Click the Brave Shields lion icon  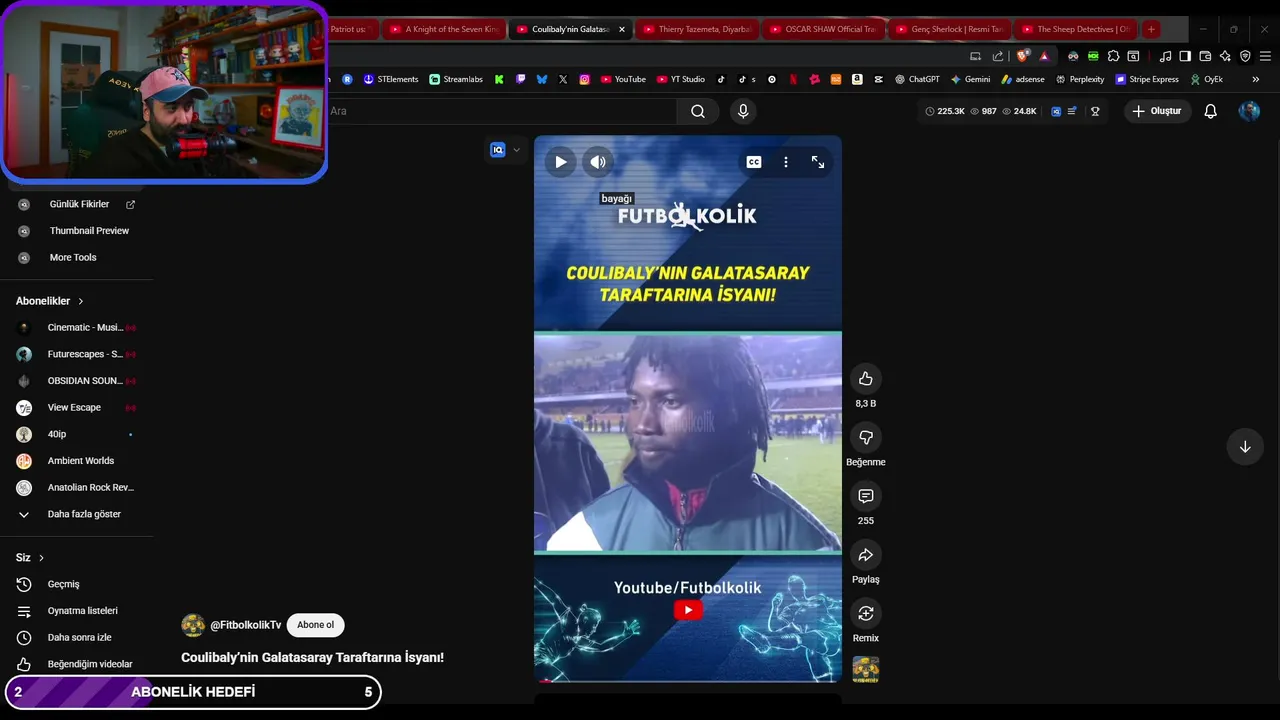click(1022, 56)
